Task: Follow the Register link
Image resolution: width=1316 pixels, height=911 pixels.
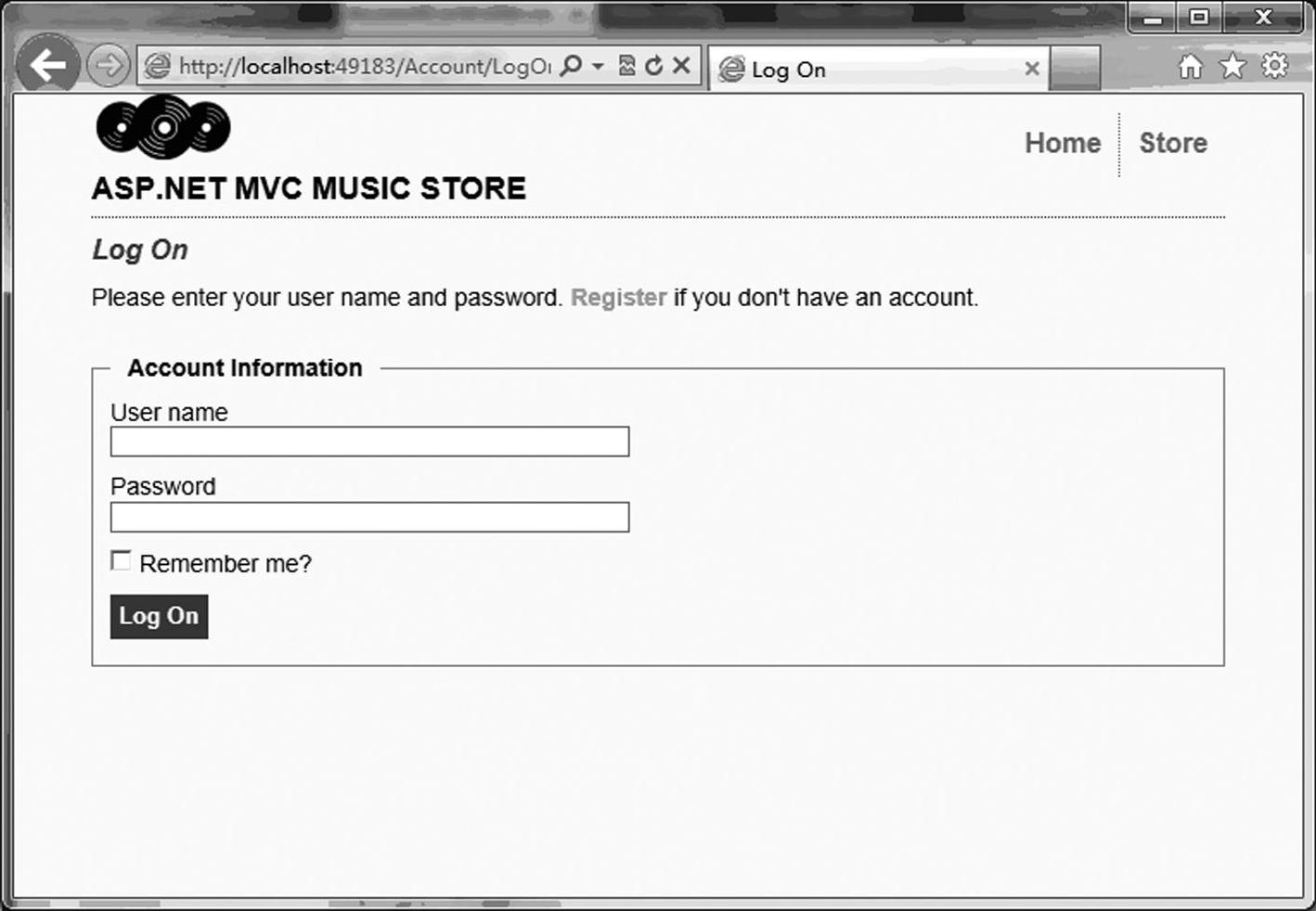Action: tap(618, 298)
